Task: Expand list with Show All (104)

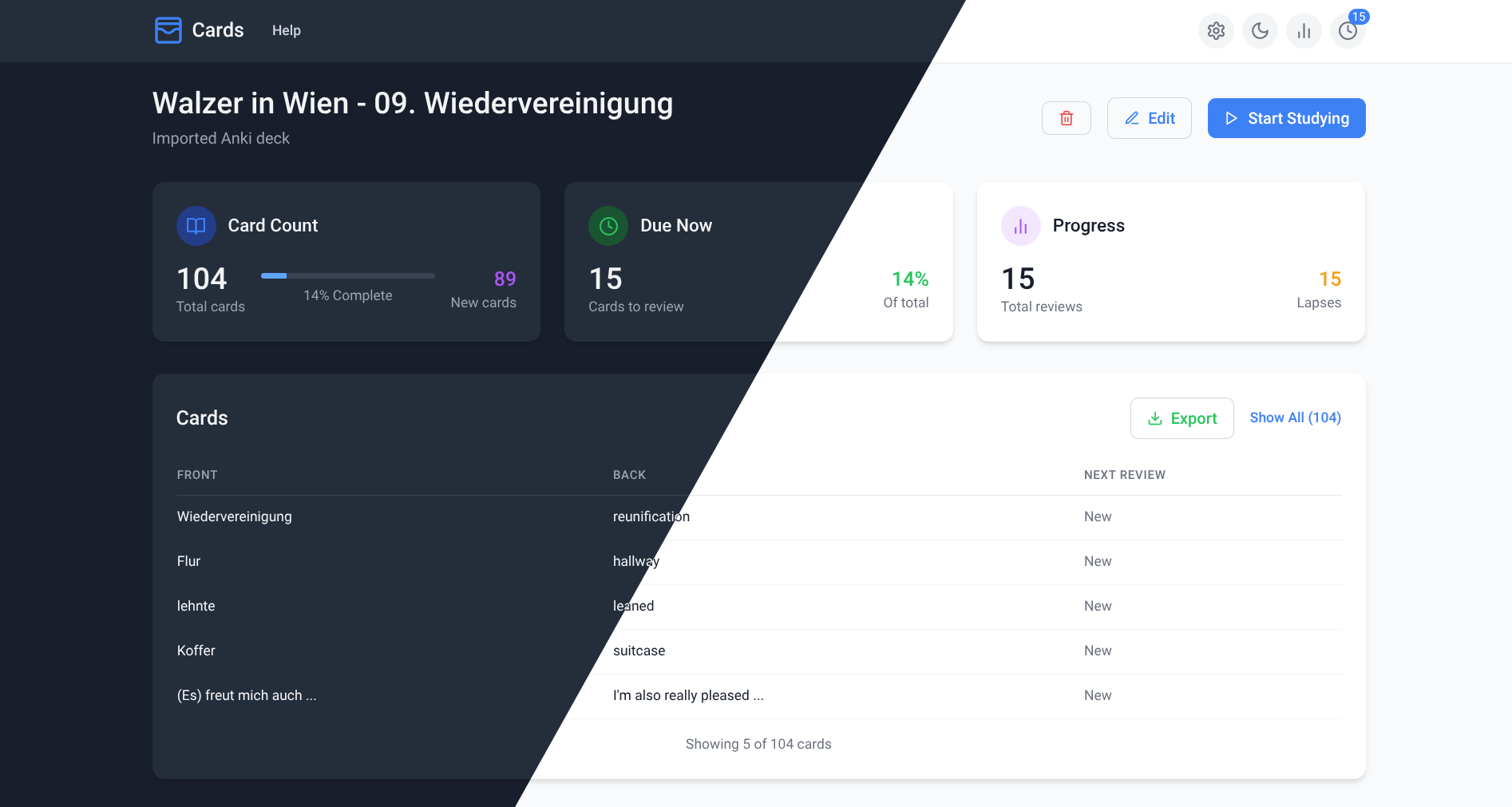Action: 1295,417
